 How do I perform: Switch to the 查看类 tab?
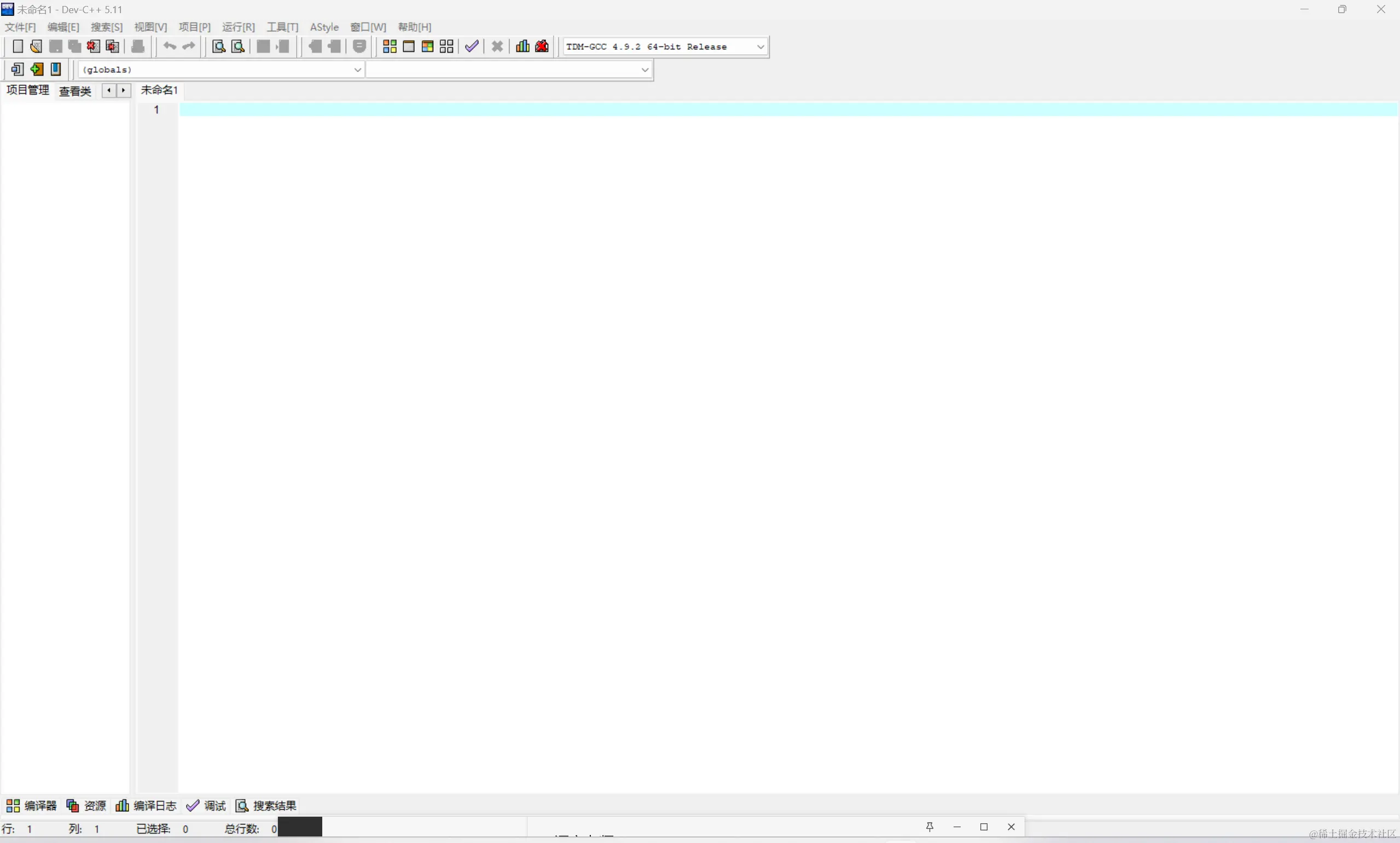click(75, 91)
